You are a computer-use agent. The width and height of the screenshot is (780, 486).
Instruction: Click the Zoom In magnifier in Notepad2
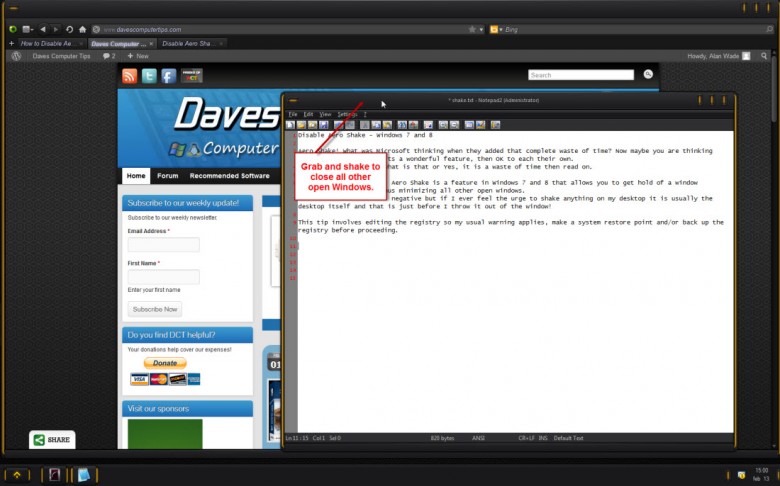tap(443, 125)
